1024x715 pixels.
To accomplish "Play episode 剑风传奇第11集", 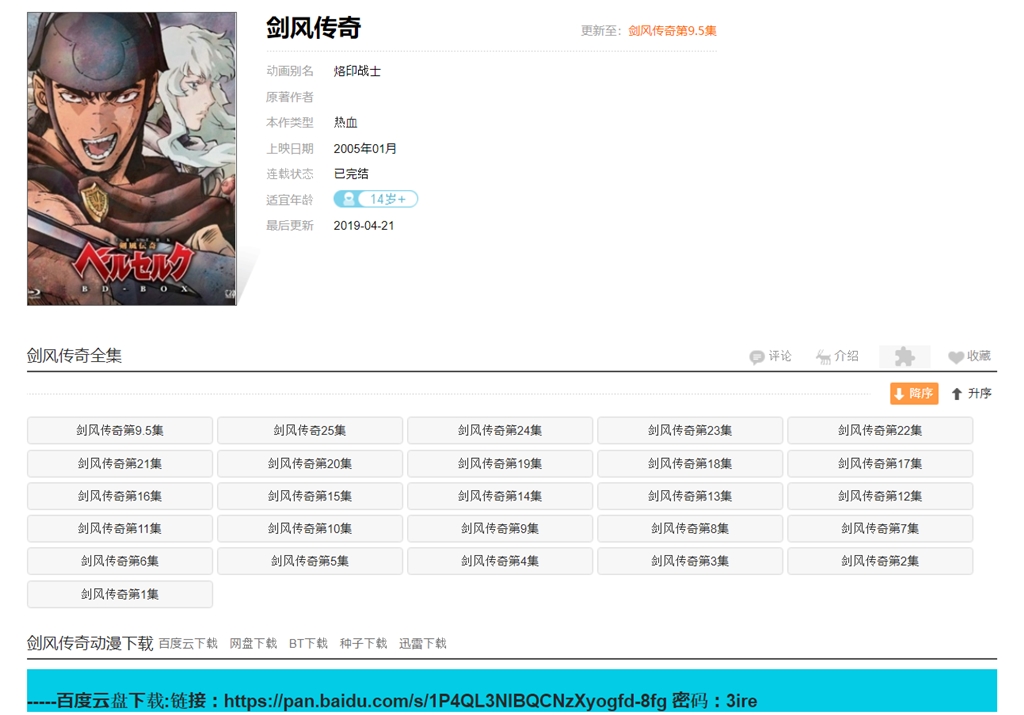I will (x=120, y=528).
